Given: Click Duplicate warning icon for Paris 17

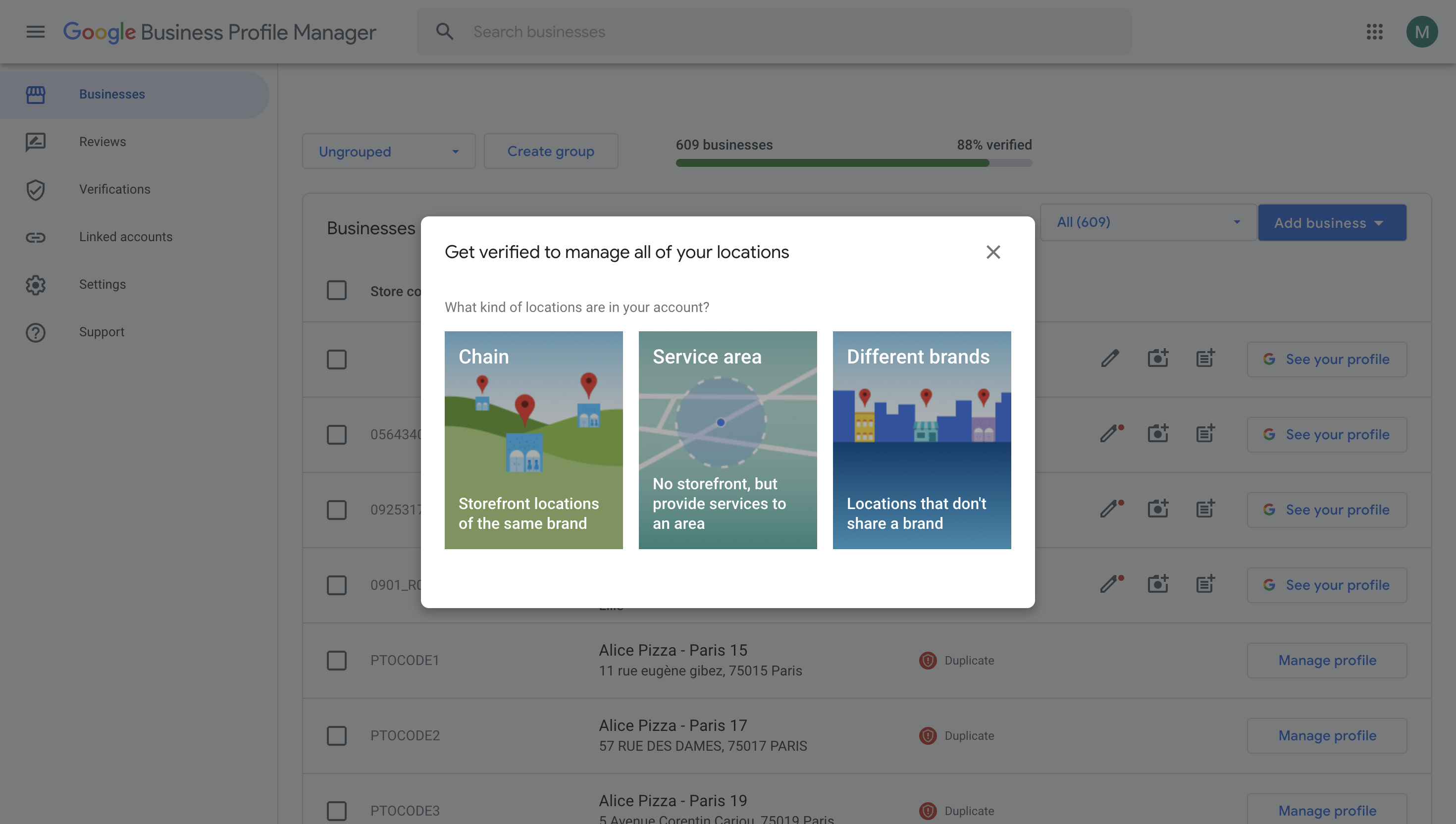Looking at the screenshot, I should tap(928, 736).
